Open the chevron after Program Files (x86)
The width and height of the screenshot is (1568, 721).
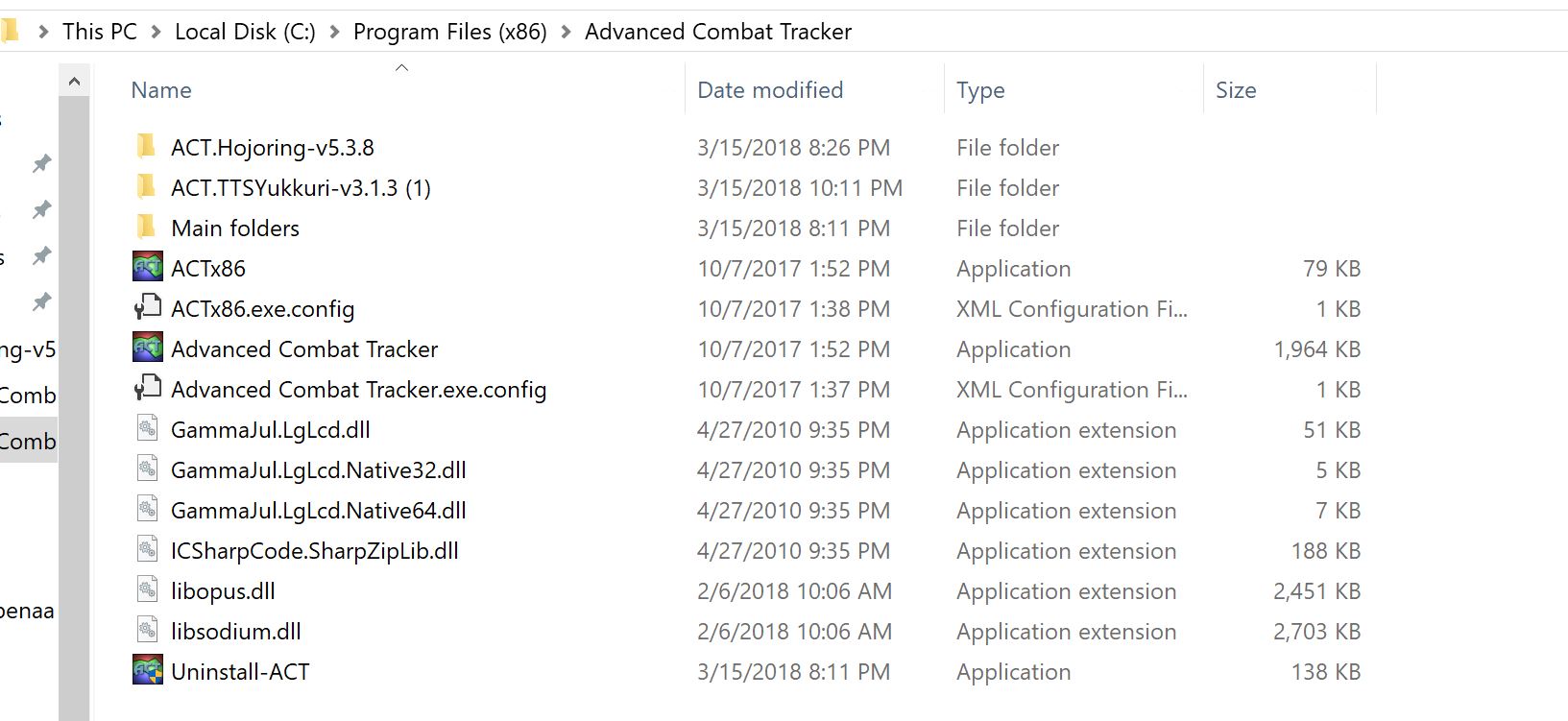[567, 31]
